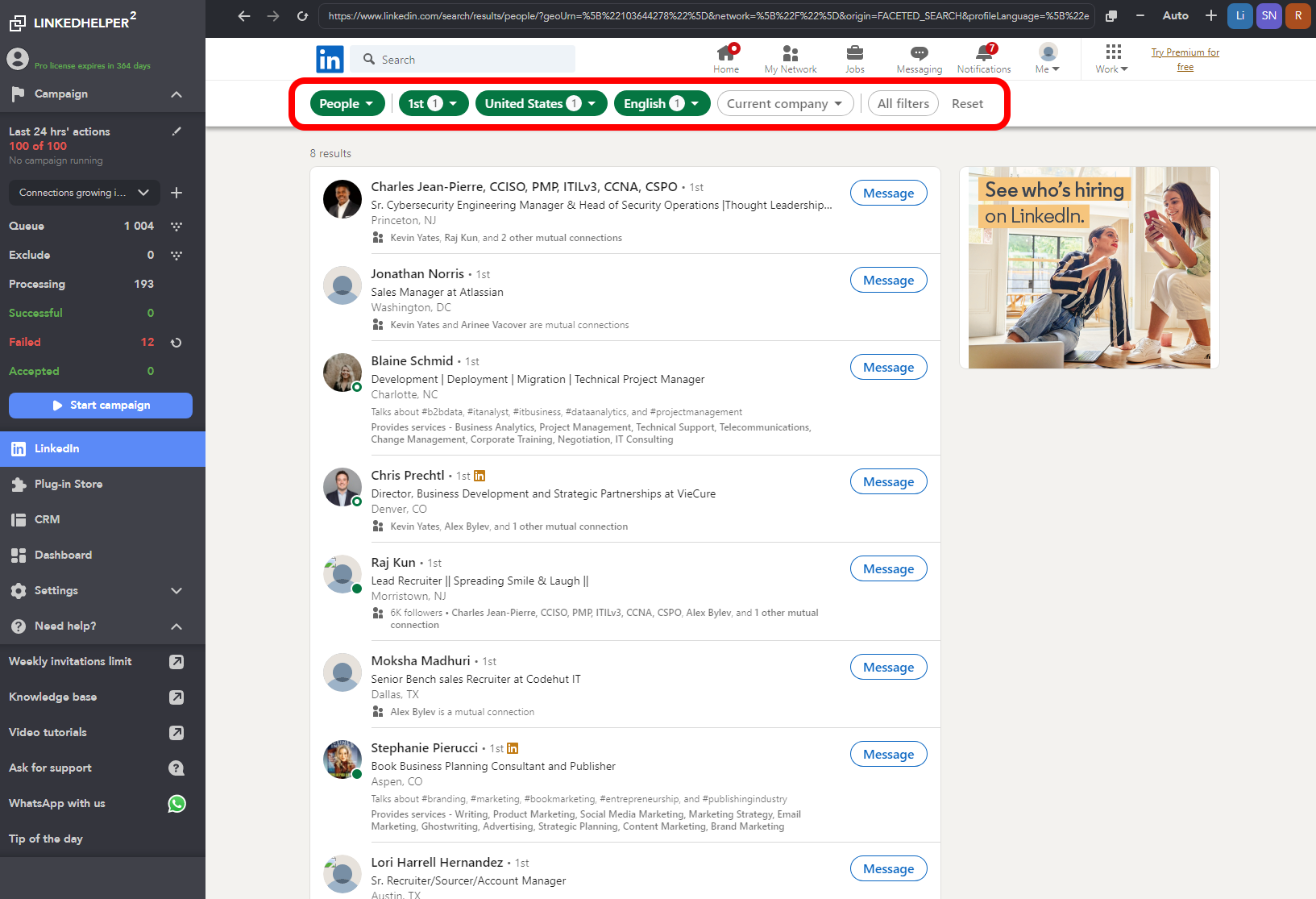Viewport: 1316px width, 899px height.
Task: Open the People filter dropdown
Action: coord(347,103)
